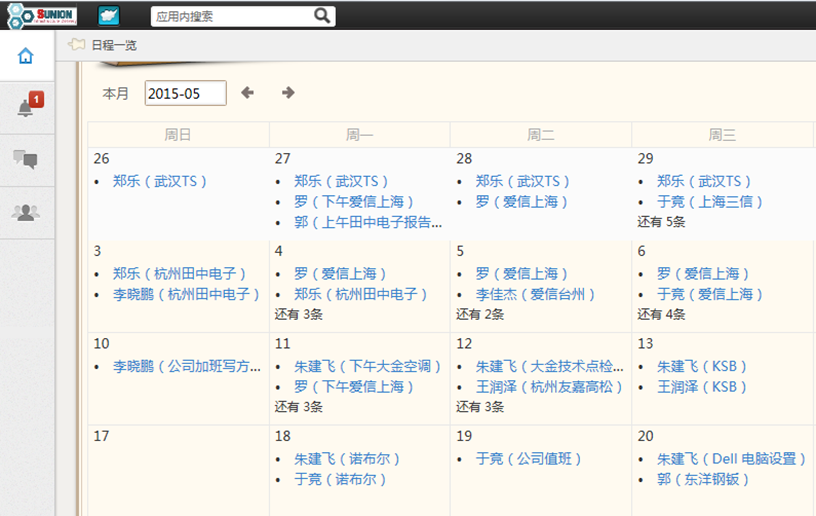816x516 pixels.
Task: Open 王润泽（KSB）entry
Action: tap(702, 387)
